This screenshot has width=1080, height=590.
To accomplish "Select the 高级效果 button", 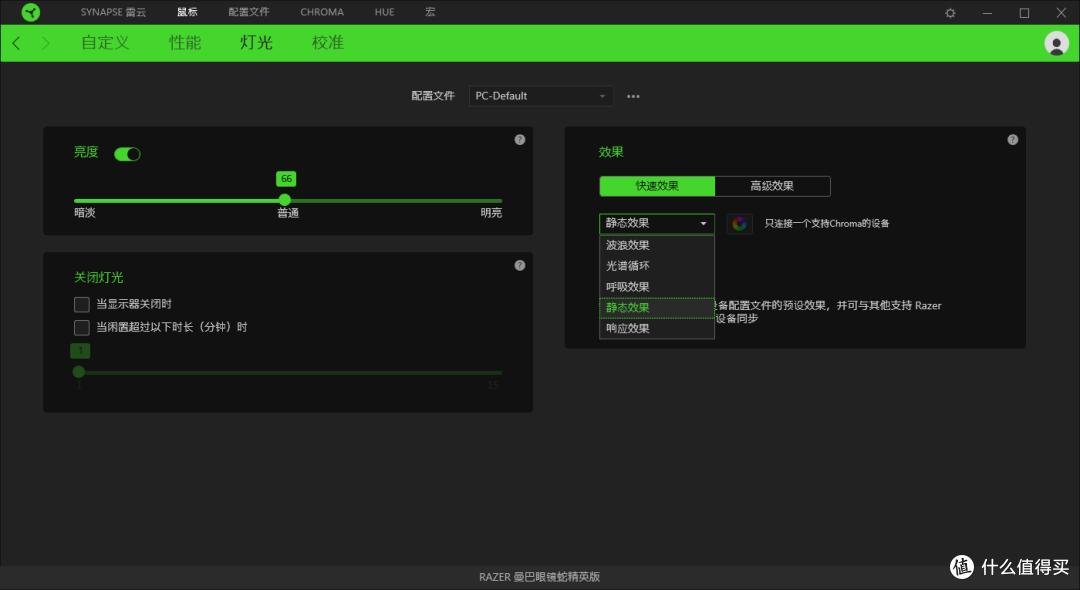I will [772, 186].
